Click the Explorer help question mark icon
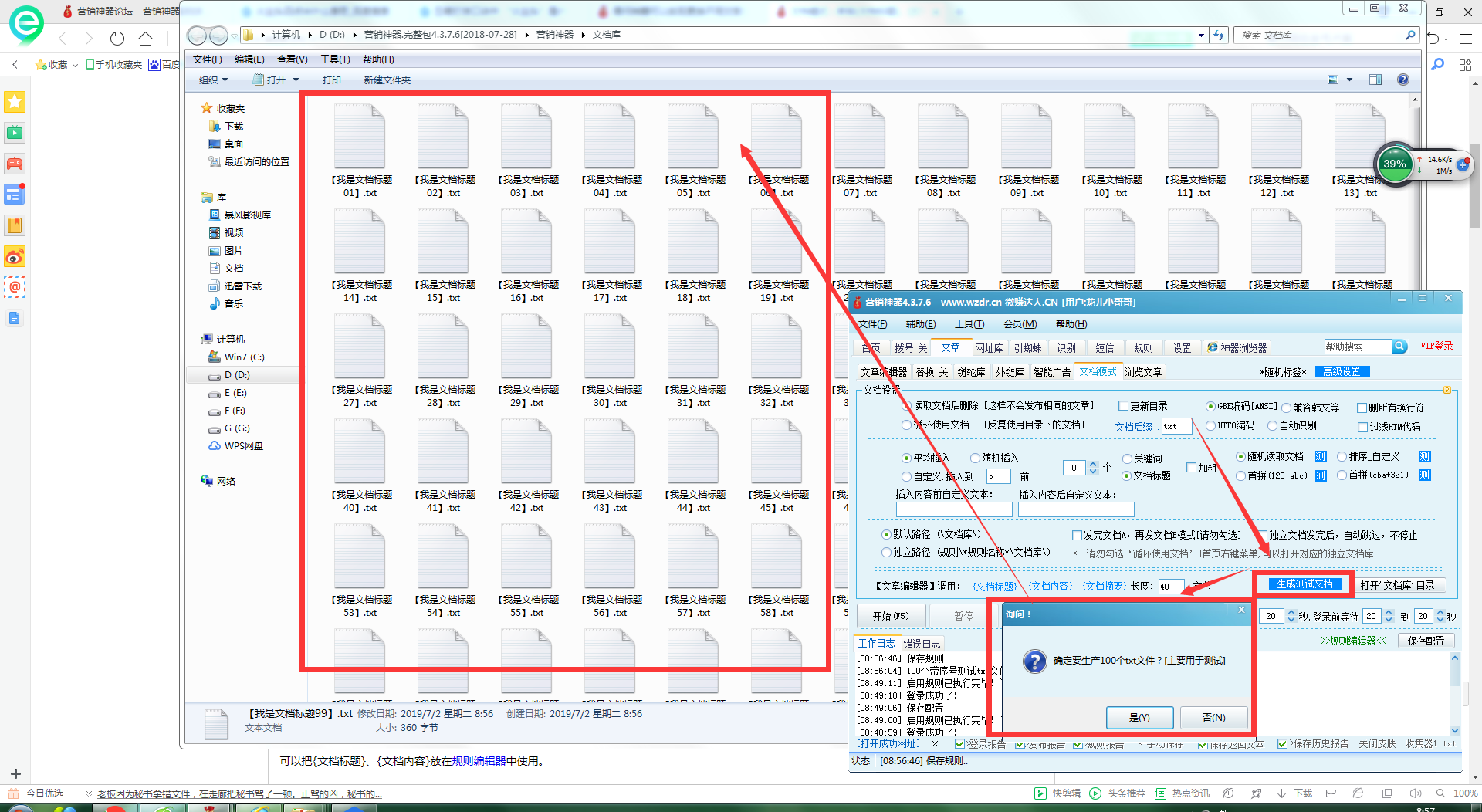The image size is (1482, 812). tap(1402, 80)
